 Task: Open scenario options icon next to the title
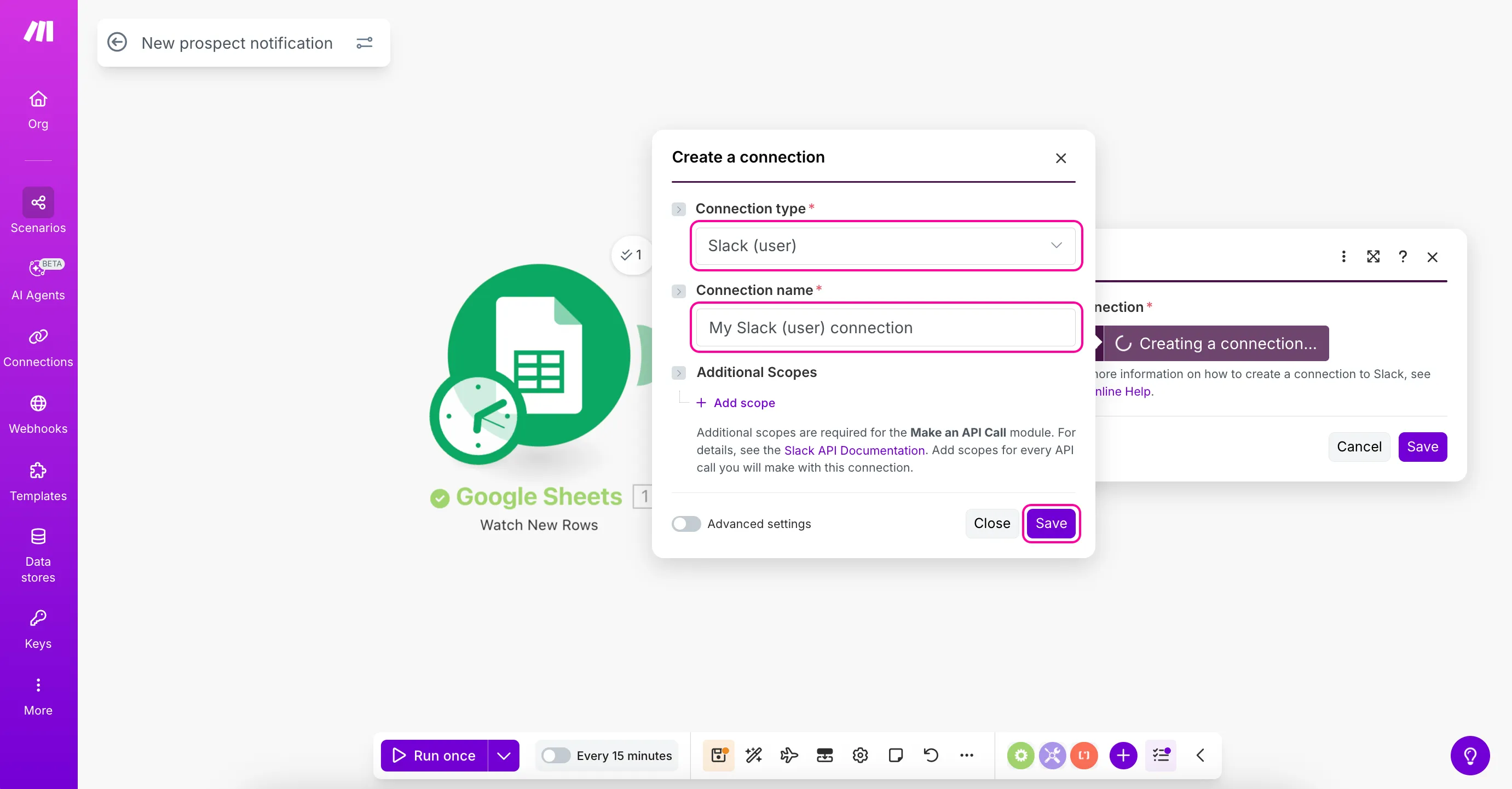click(365, 42)
